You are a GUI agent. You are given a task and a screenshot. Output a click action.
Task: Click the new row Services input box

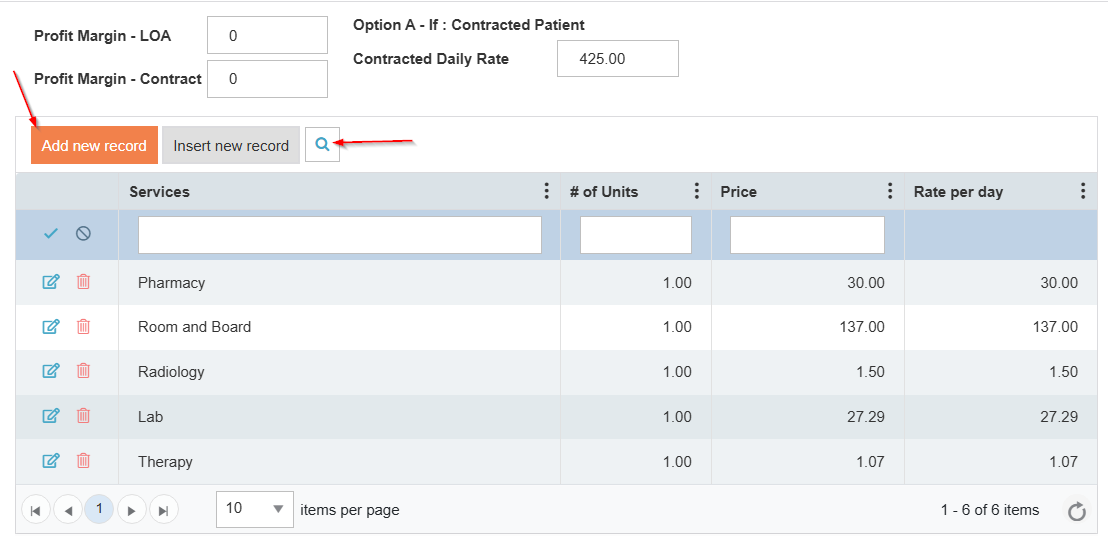click(x=339, y=235)
